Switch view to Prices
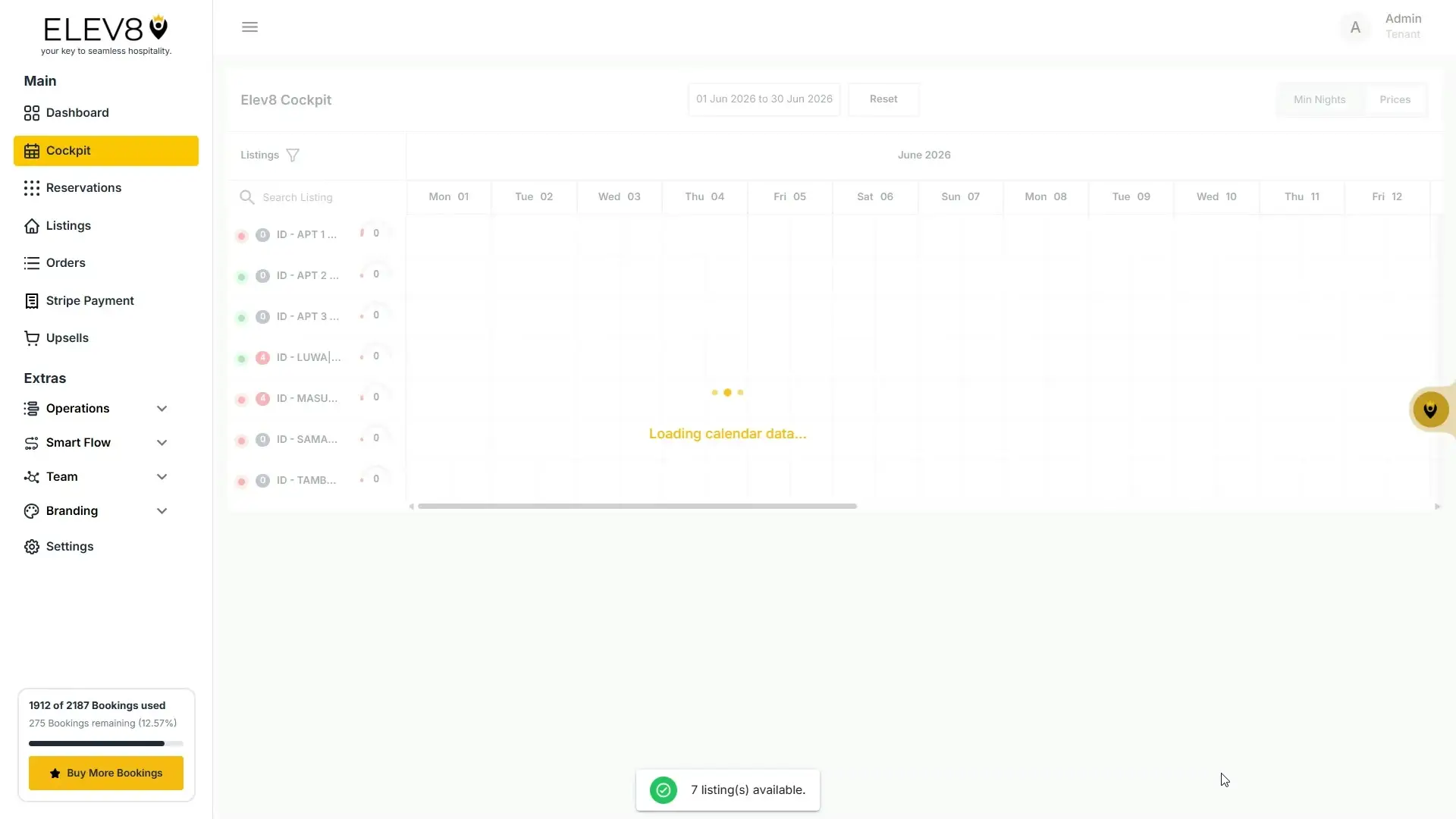Screen dimensions: 1456x819 click(1395, 99)
